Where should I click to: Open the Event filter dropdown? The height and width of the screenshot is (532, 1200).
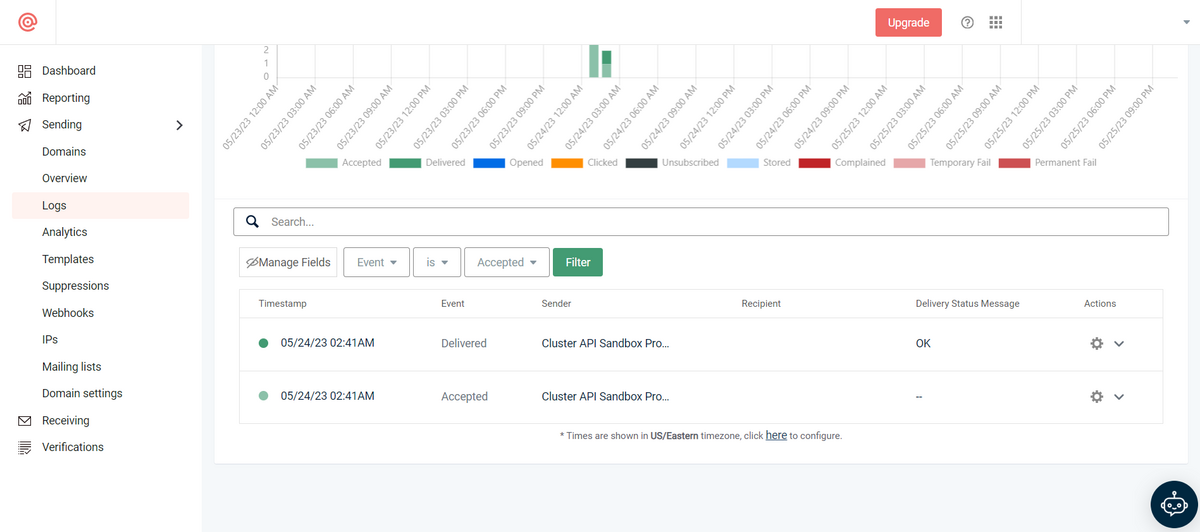(x=377, y=262)
